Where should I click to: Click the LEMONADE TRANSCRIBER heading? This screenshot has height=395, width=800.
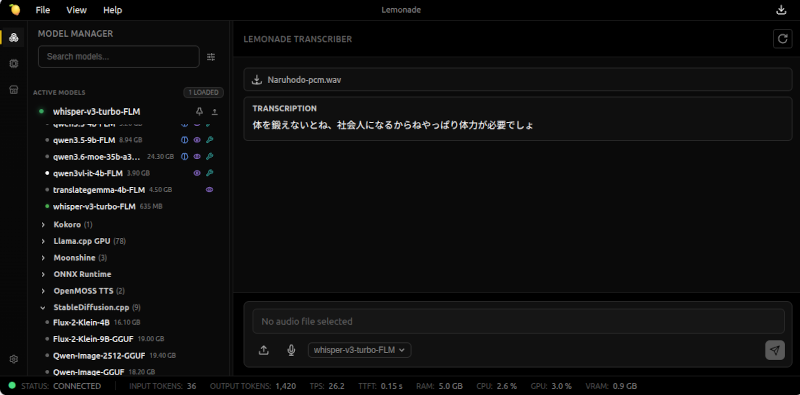pyautogui.click(x=297, y=39)
